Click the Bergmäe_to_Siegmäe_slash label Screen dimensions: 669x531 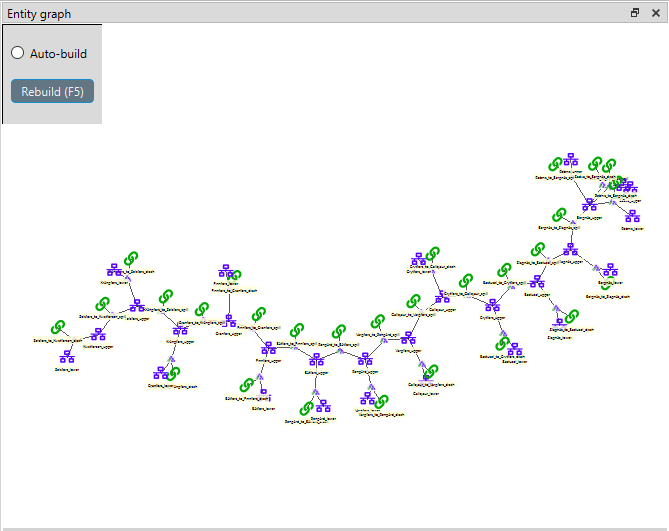[608, 297]
